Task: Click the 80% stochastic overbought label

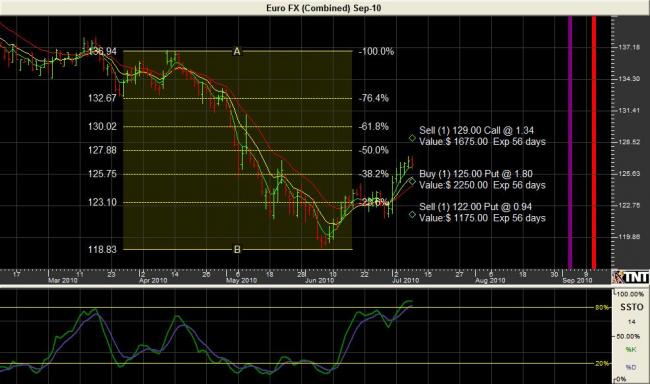Action: [x=602, y=308]
